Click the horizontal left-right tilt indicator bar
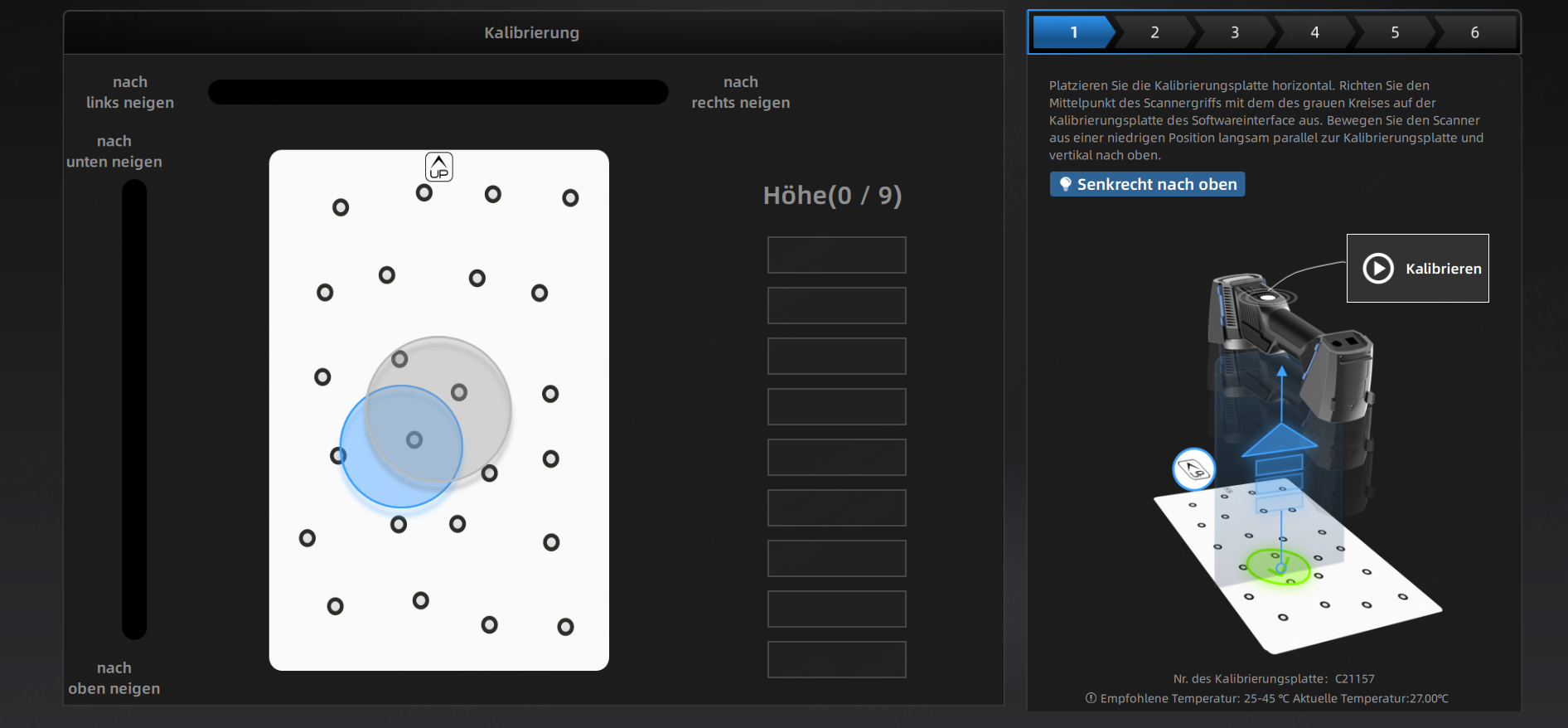This screenshot has height=728, width=1568. 438,92
